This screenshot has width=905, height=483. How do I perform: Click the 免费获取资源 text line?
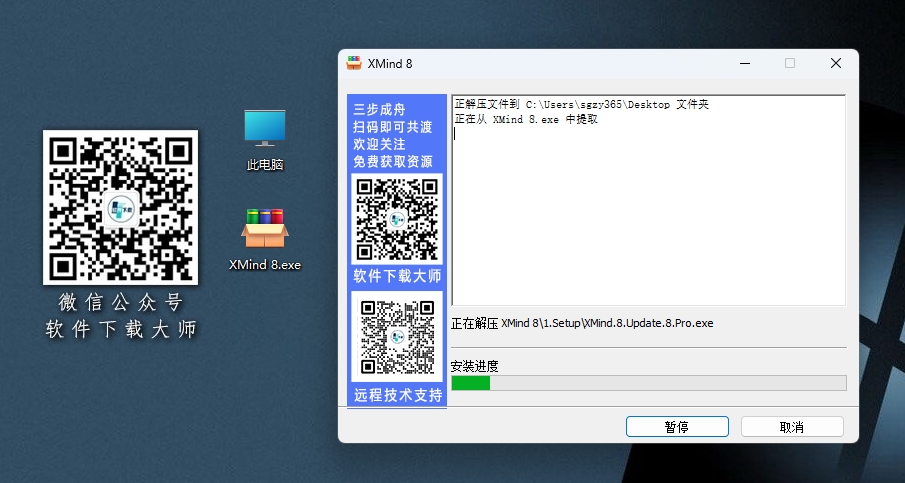point(392,162)
